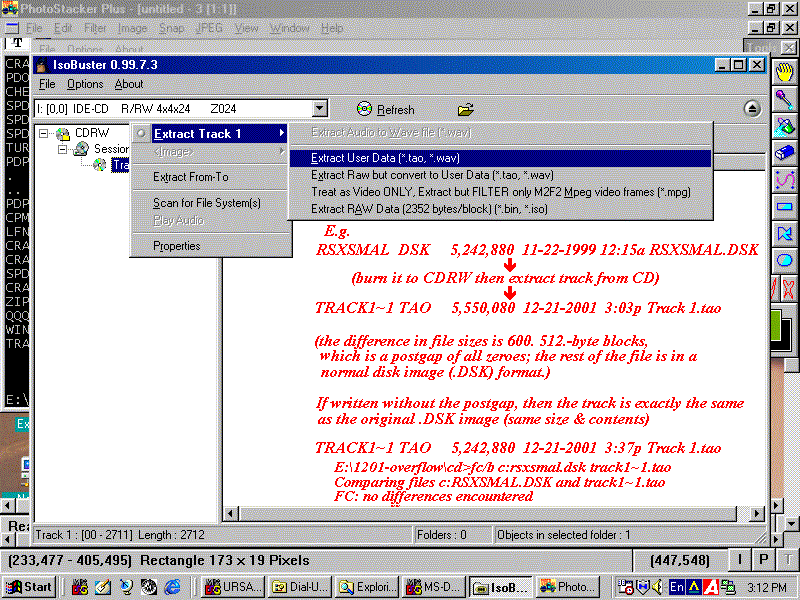This screenshot has height=600, width=800.
Task: Open Properties from the context menu
Action: (x=210, y=246)
